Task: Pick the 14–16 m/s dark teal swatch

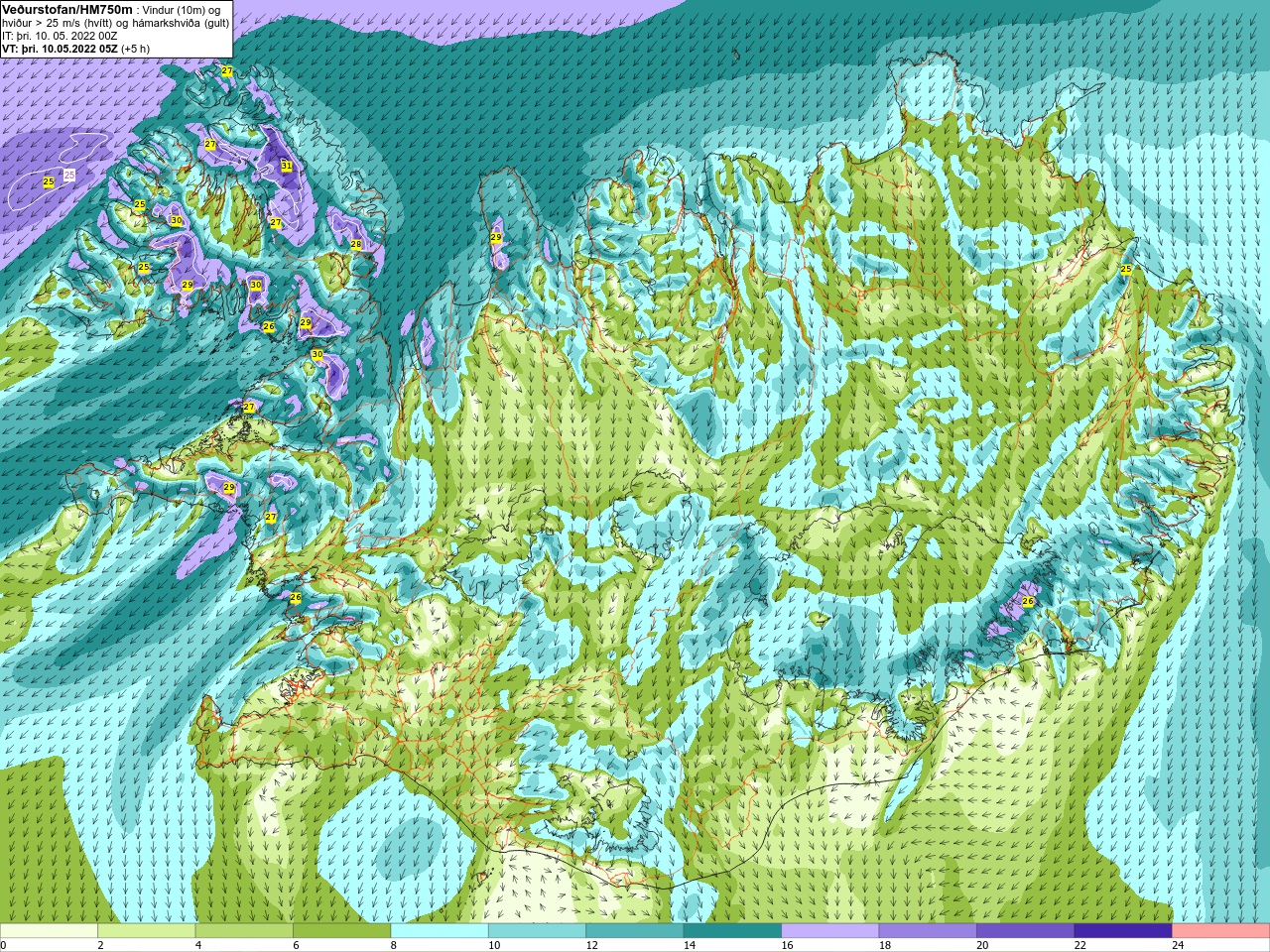Action: [732, 930]
